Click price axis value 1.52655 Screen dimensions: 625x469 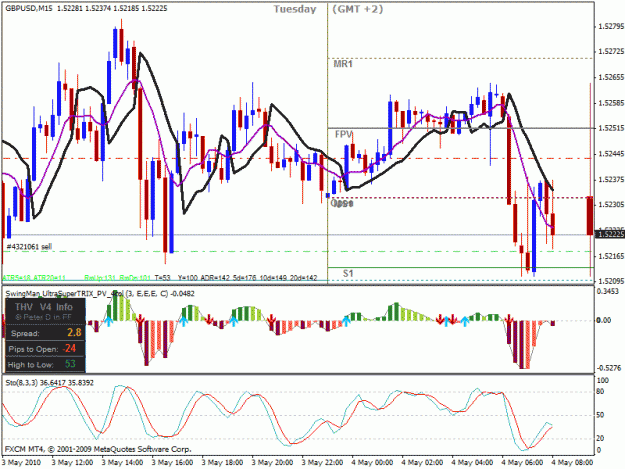tap(611, 77)
